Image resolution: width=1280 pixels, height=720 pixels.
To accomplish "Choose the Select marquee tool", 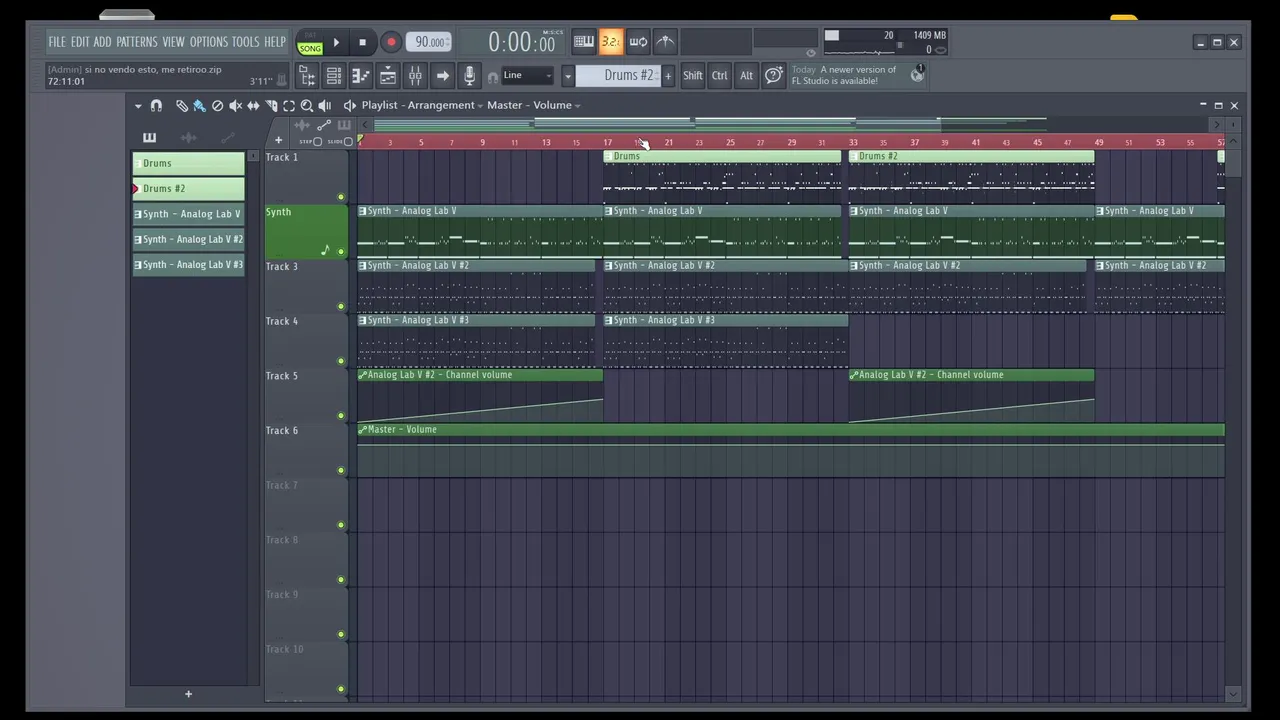I will 289,105.
